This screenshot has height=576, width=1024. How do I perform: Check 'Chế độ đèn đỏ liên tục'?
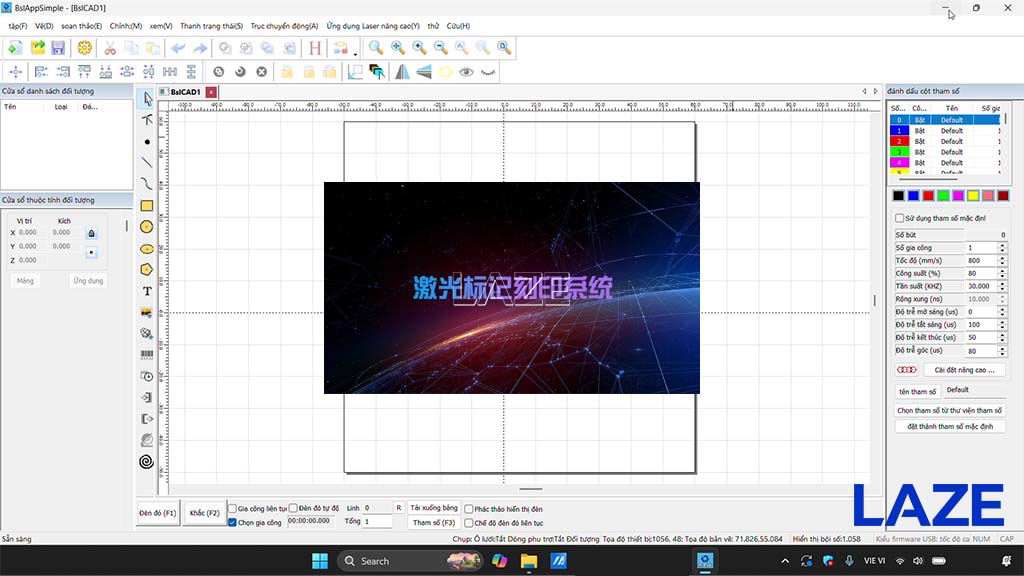[469, 523]
